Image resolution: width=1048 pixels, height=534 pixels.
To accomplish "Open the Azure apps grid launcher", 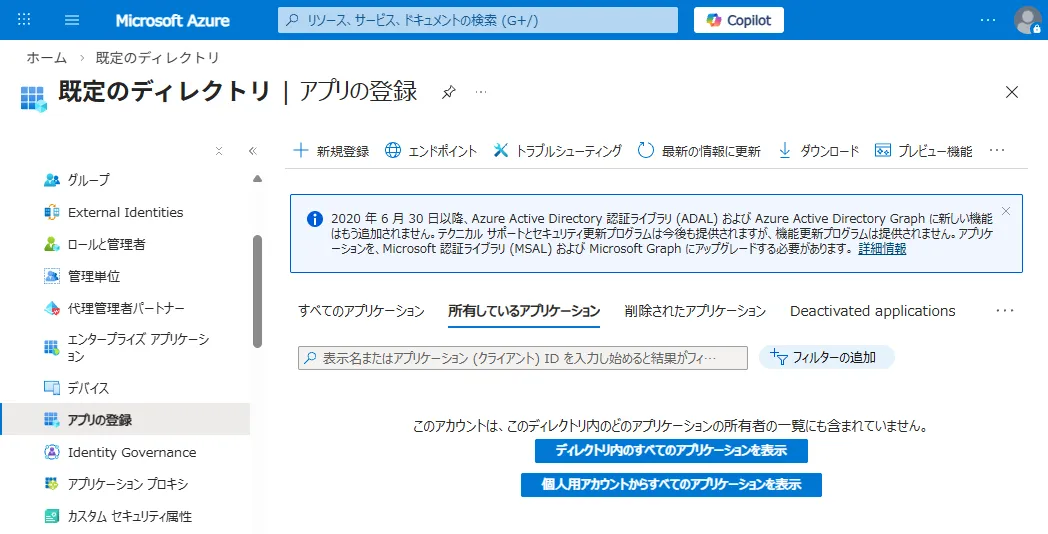I will (x=24, y=20).
